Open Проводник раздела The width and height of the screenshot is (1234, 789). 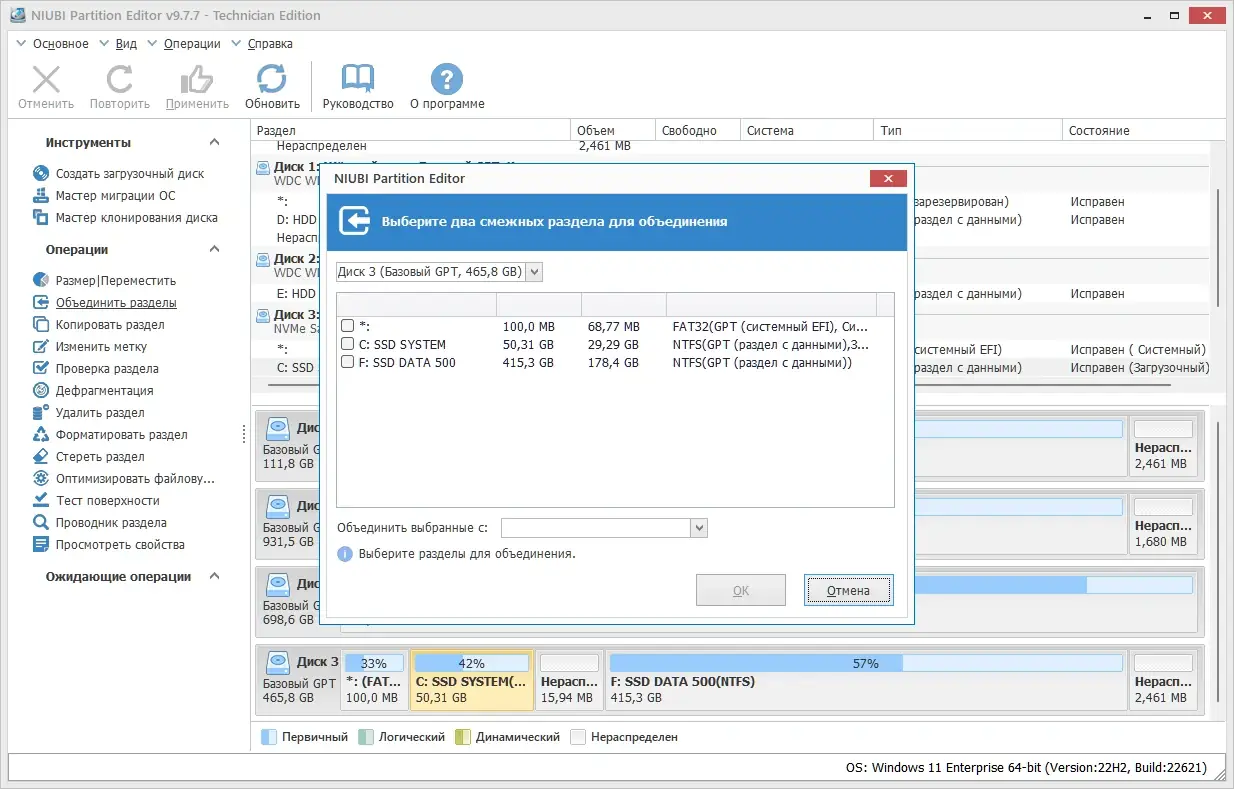click(111, 523)
